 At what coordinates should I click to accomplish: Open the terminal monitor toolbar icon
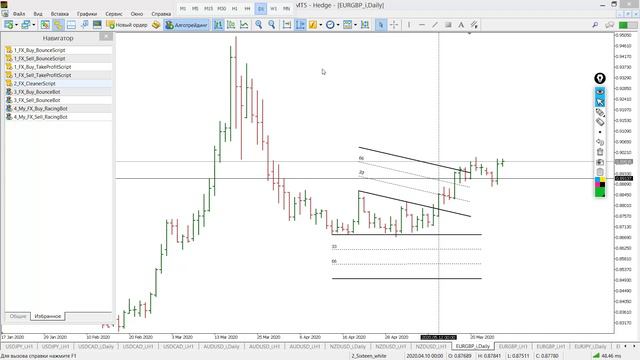tap(97, 25)
